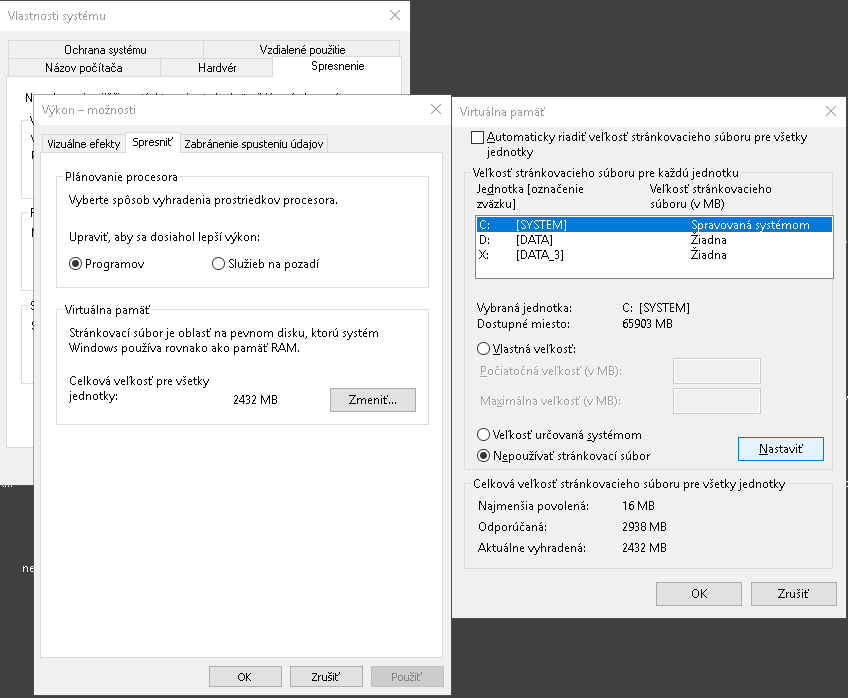
Task: Click the 2938 MB recommended size value
Action: [644, 527]
